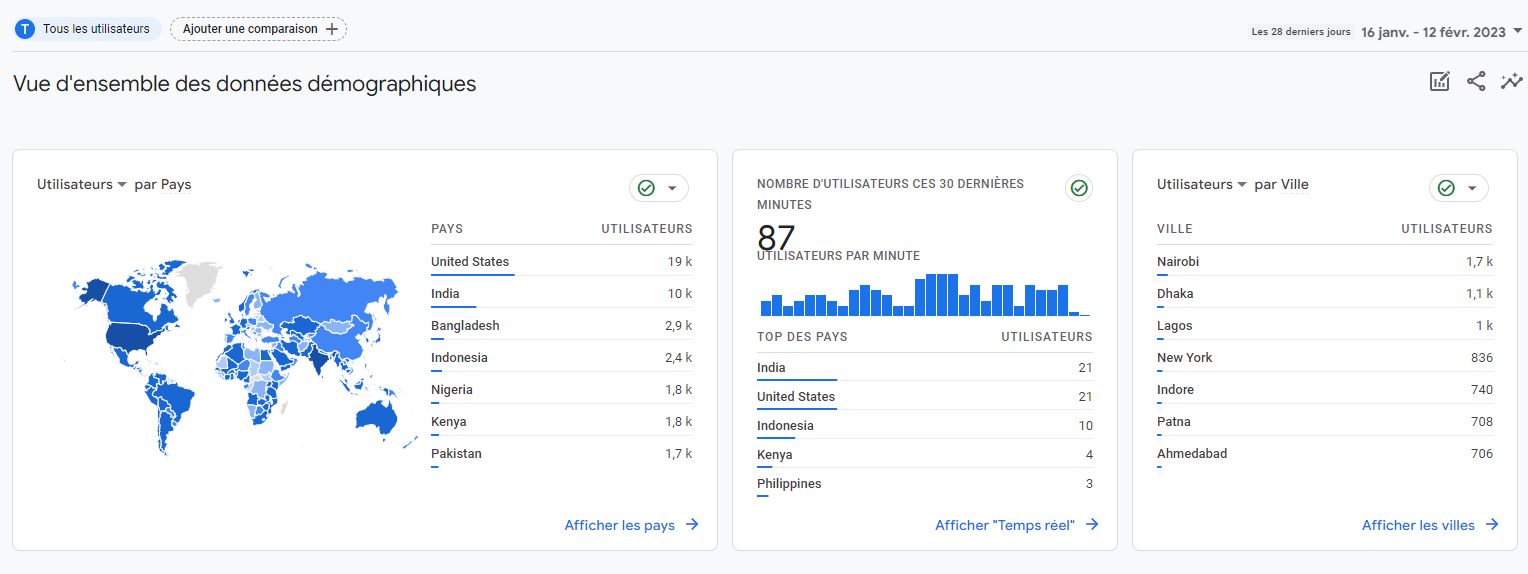
Task: Click the green check icon on the city card
Action: pos(1446,188)
